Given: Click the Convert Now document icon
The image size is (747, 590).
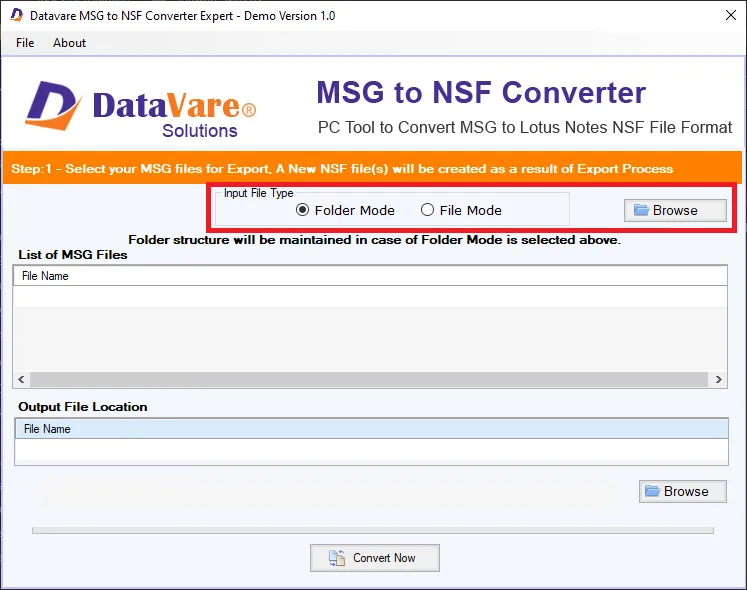Looking at the screenshot, I should (x=337, y=558).
